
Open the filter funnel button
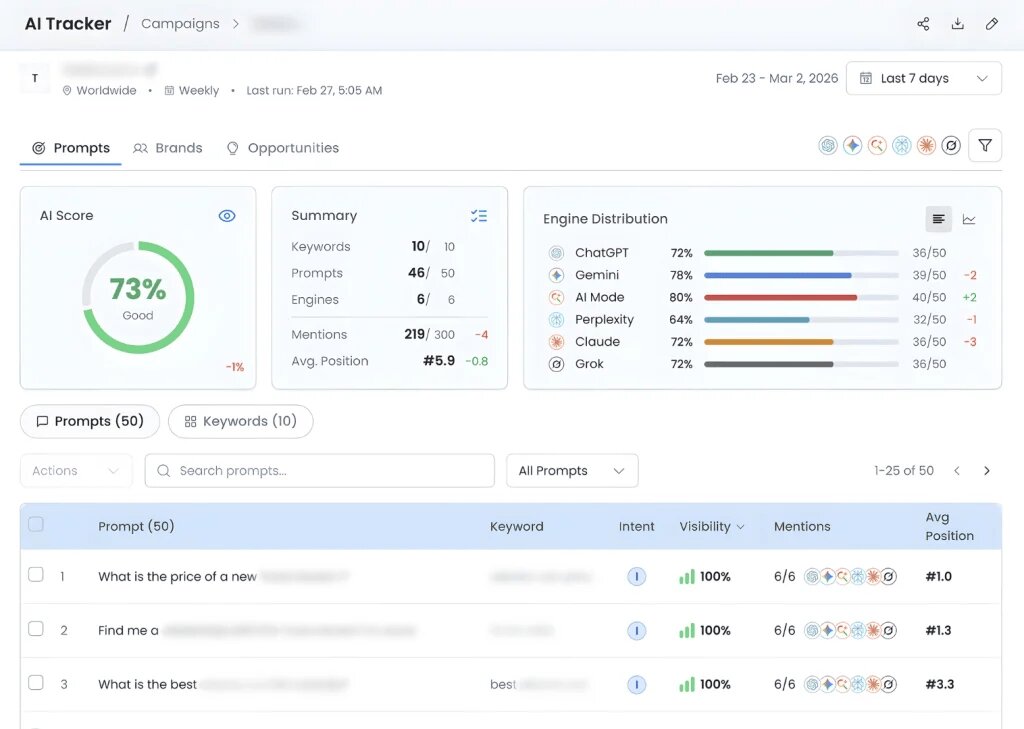tap(985, 145)
